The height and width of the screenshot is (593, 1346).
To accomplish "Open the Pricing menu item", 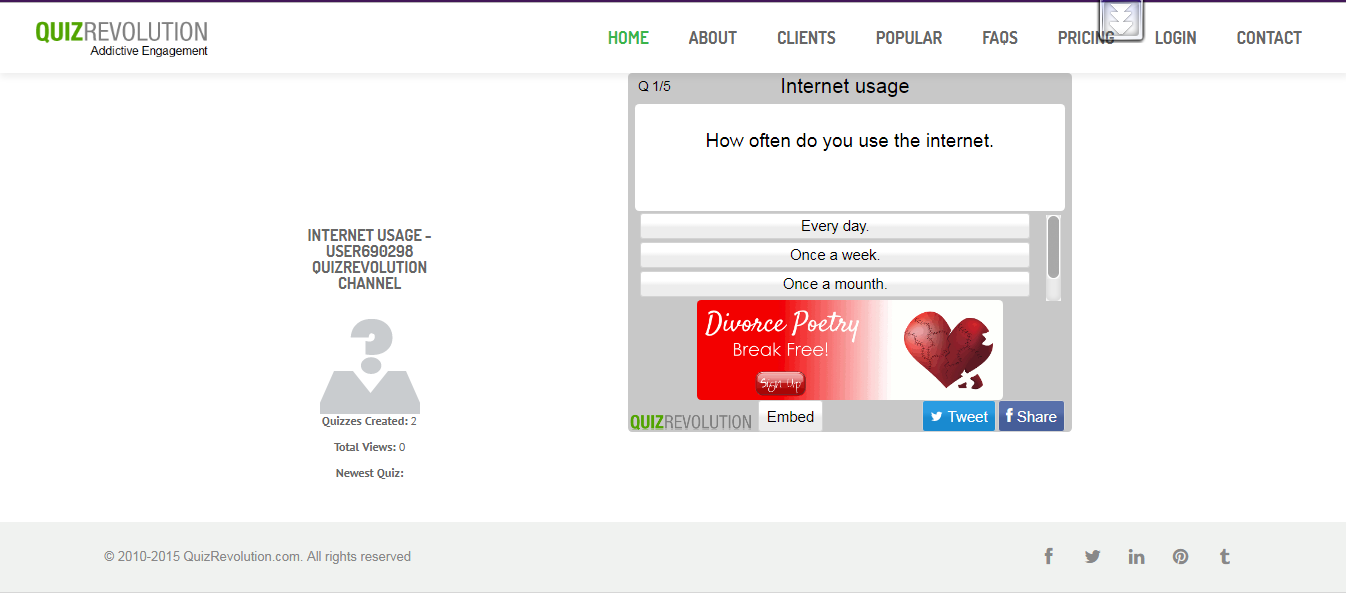I will (x=1086, y=38).
